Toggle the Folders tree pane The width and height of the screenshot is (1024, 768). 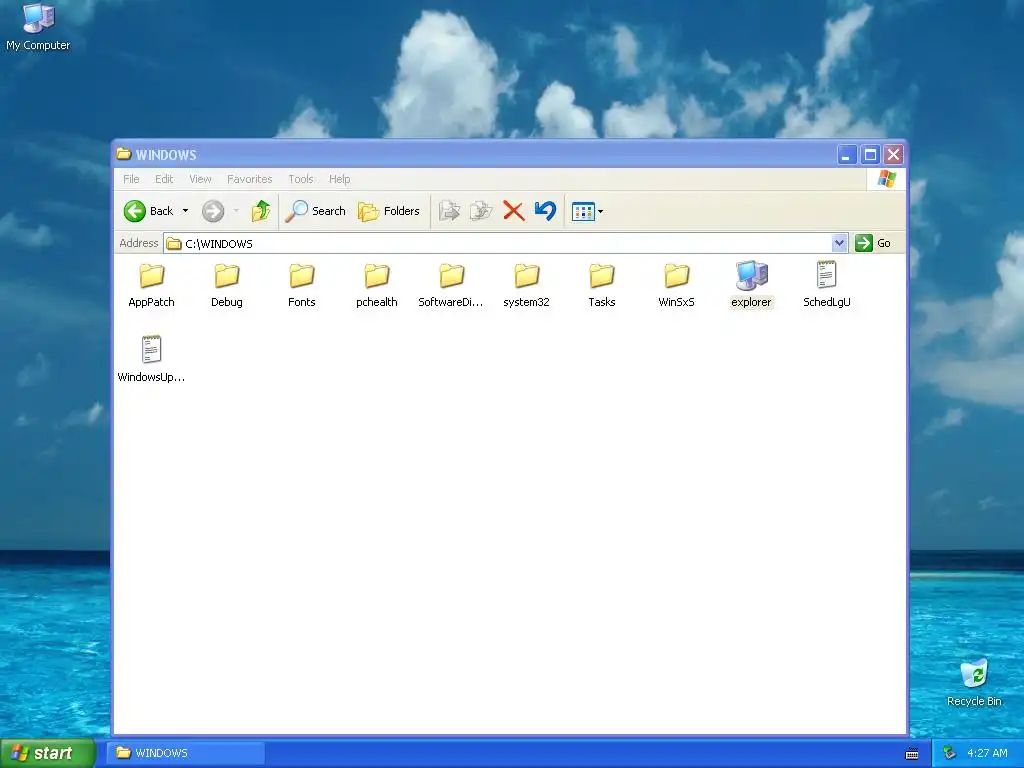389,211
